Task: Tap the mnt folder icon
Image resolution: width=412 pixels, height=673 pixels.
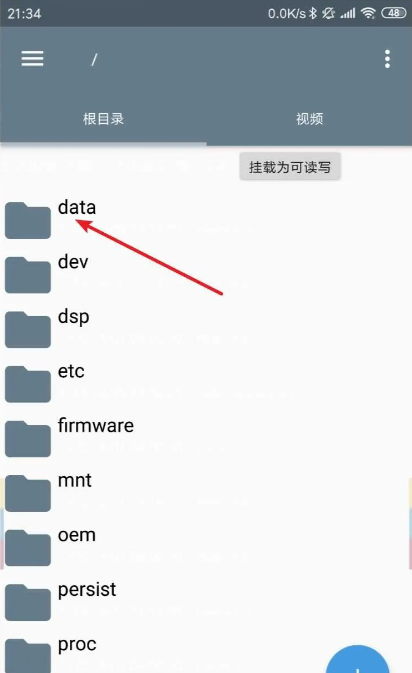Action: click(28, 493)
